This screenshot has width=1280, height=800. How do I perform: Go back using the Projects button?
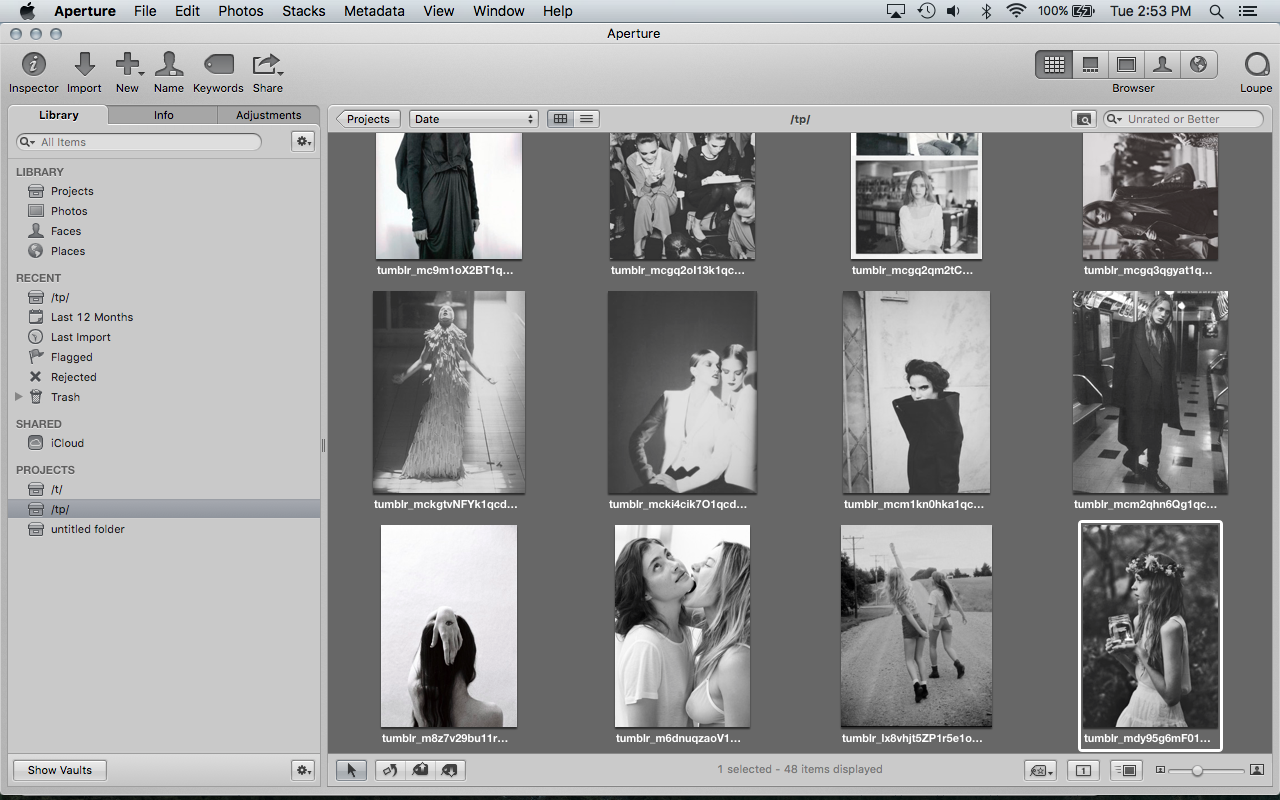(366, 119)
